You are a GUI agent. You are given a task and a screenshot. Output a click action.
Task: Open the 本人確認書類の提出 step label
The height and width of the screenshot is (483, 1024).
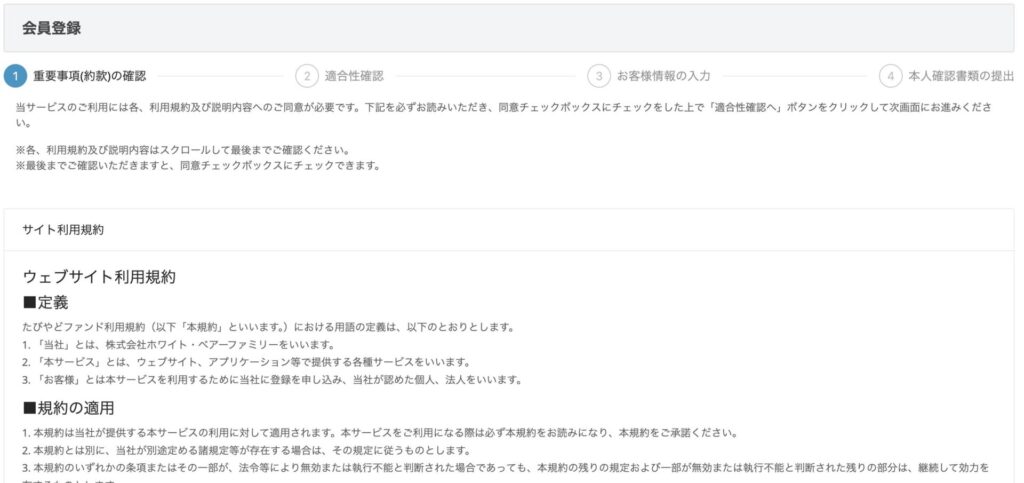coord(960,76)
